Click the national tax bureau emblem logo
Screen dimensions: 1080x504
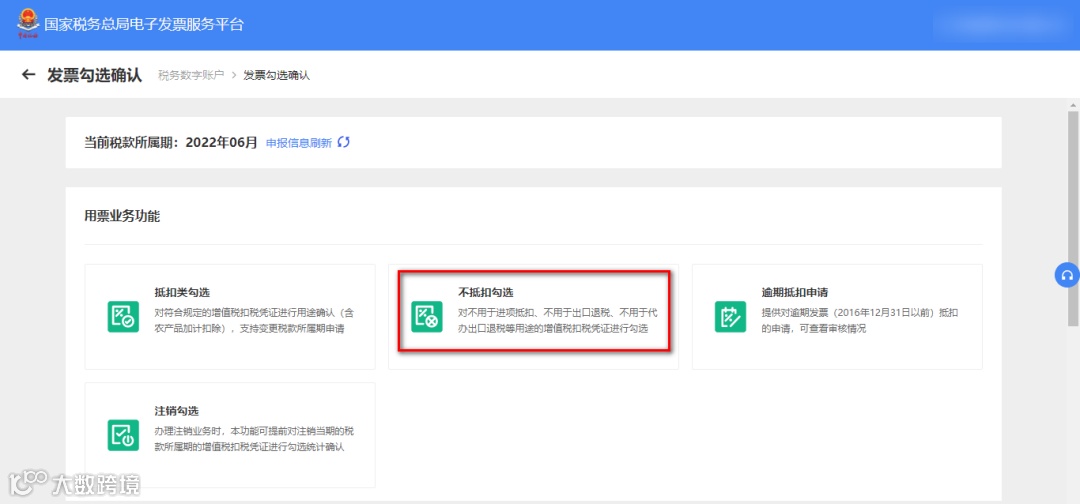tap(28, 23)
